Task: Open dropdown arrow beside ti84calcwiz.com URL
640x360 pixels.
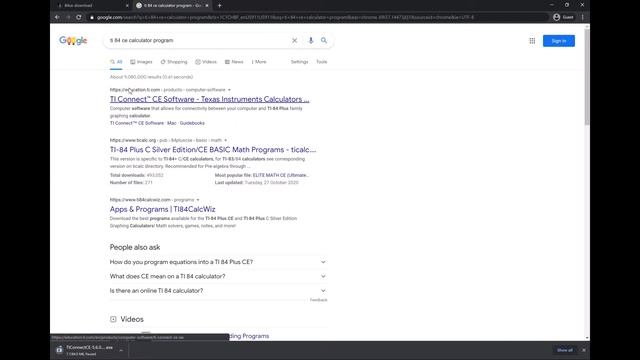Action: (x=198, y=200)
